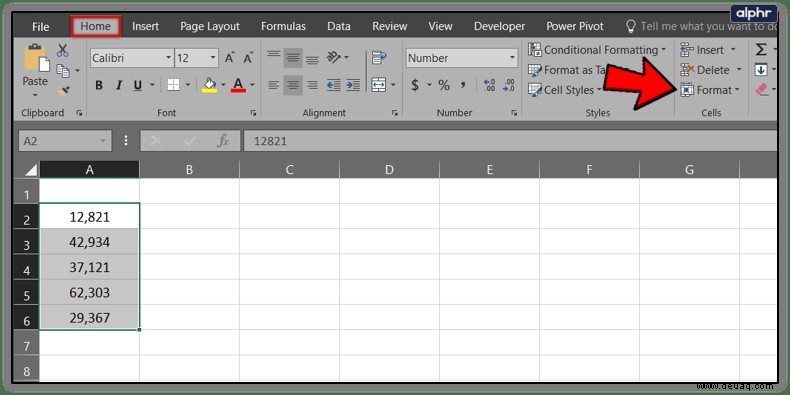Open the Number format dropdown

pyautogui.click(x=512, y=58)
